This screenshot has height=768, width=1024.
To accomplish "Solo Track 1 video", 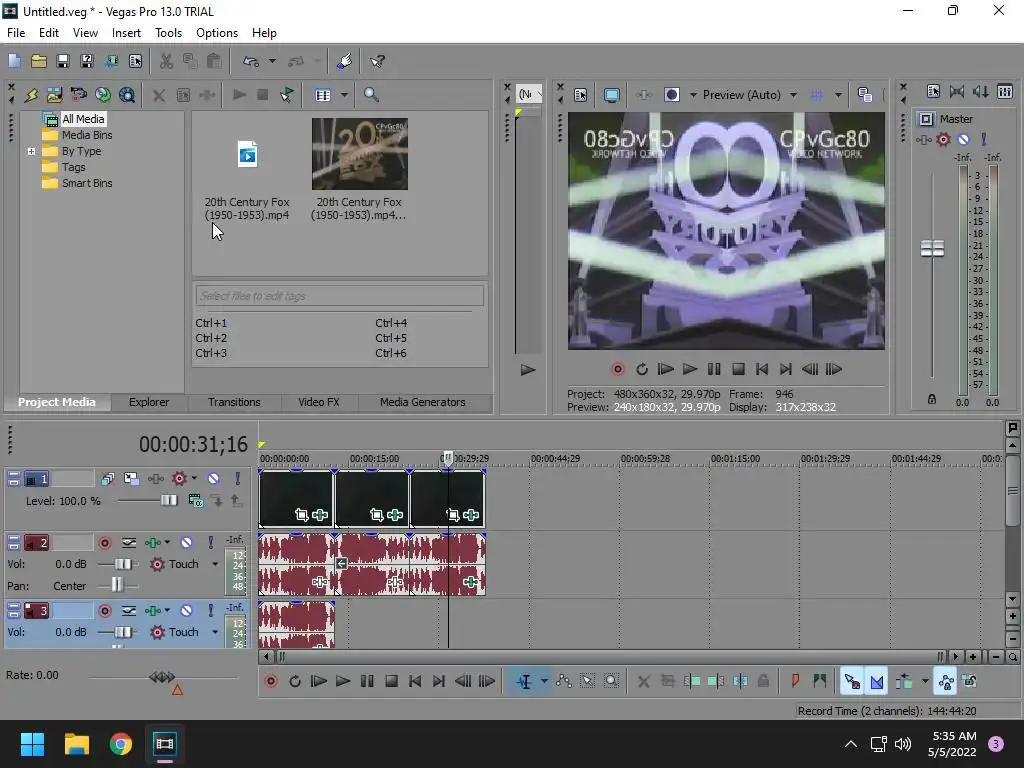I will [x=238, y=479].
